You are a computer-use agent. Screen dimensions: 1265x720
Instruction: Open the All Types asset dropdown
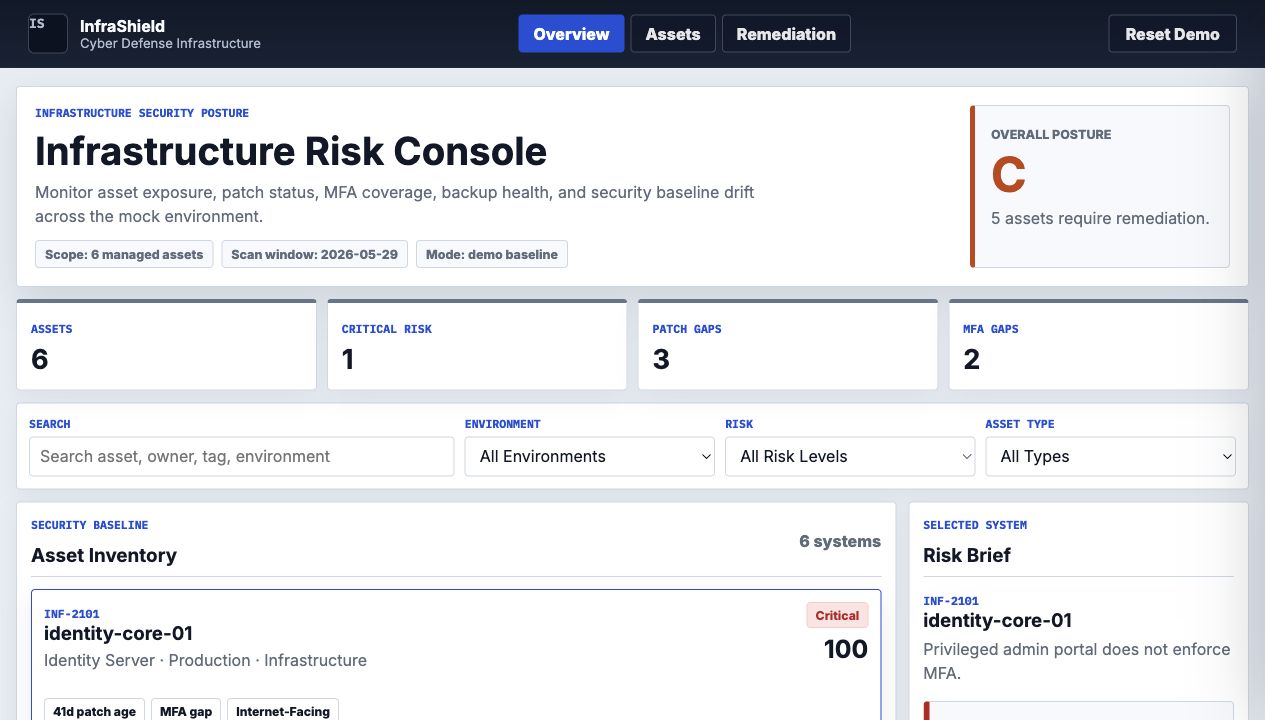pyautogui.click(x=1111, y=456)
